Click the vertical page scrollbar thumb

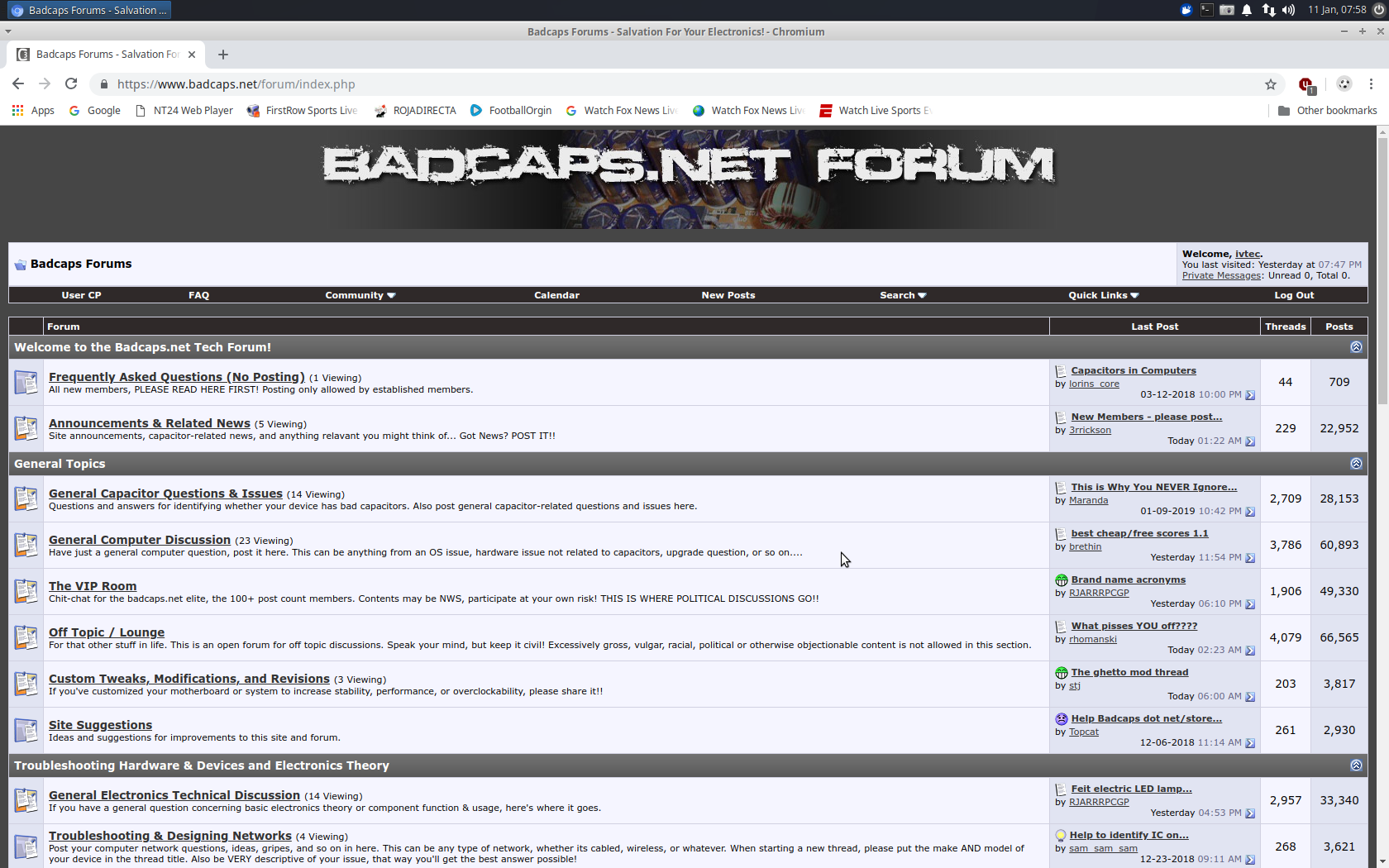[x=1382, y=270]
